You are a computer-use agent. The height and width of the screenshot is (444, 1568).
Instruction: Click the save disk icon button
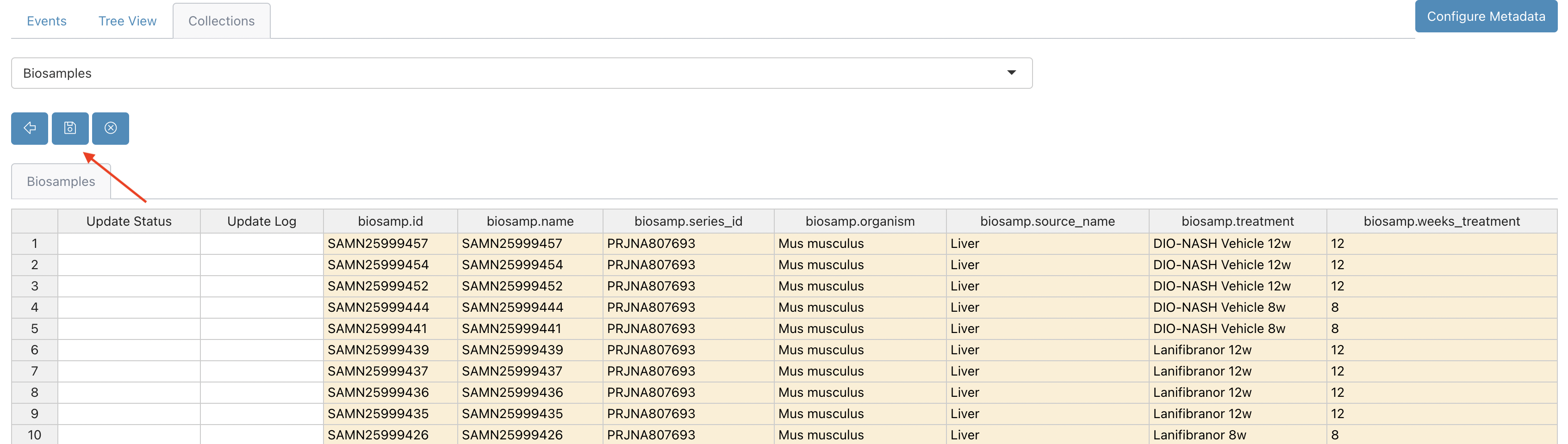coord(70,128)
